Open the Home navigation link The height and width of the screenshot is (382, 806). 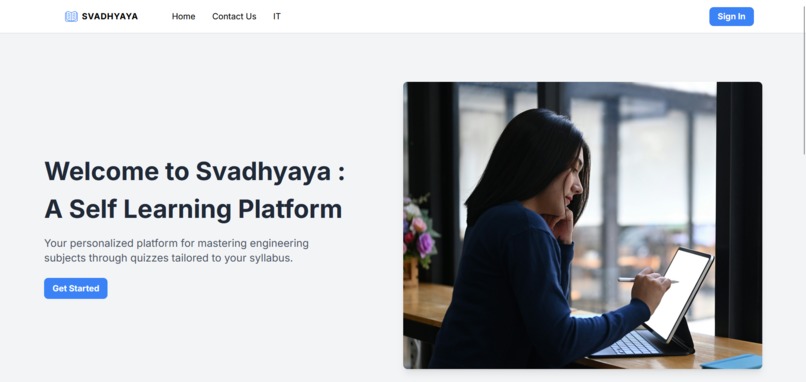(184, 16)
